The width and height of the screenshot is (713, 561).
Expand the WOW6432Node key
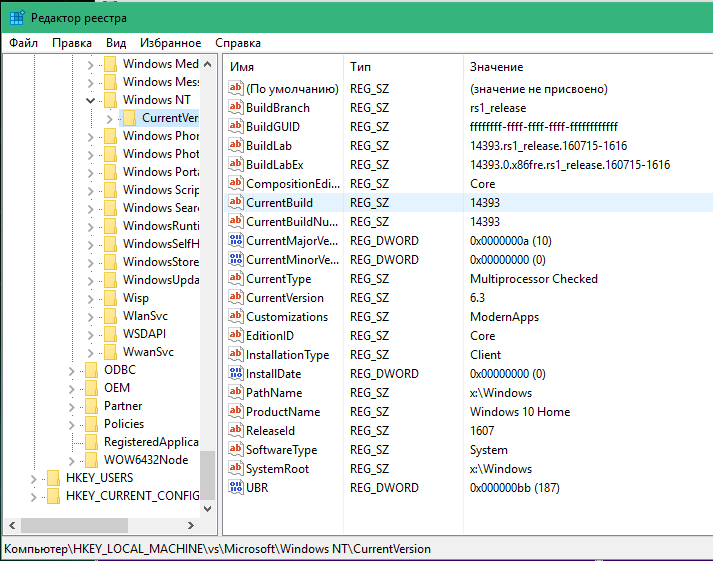pyautogui.click(x=71, y=461)
